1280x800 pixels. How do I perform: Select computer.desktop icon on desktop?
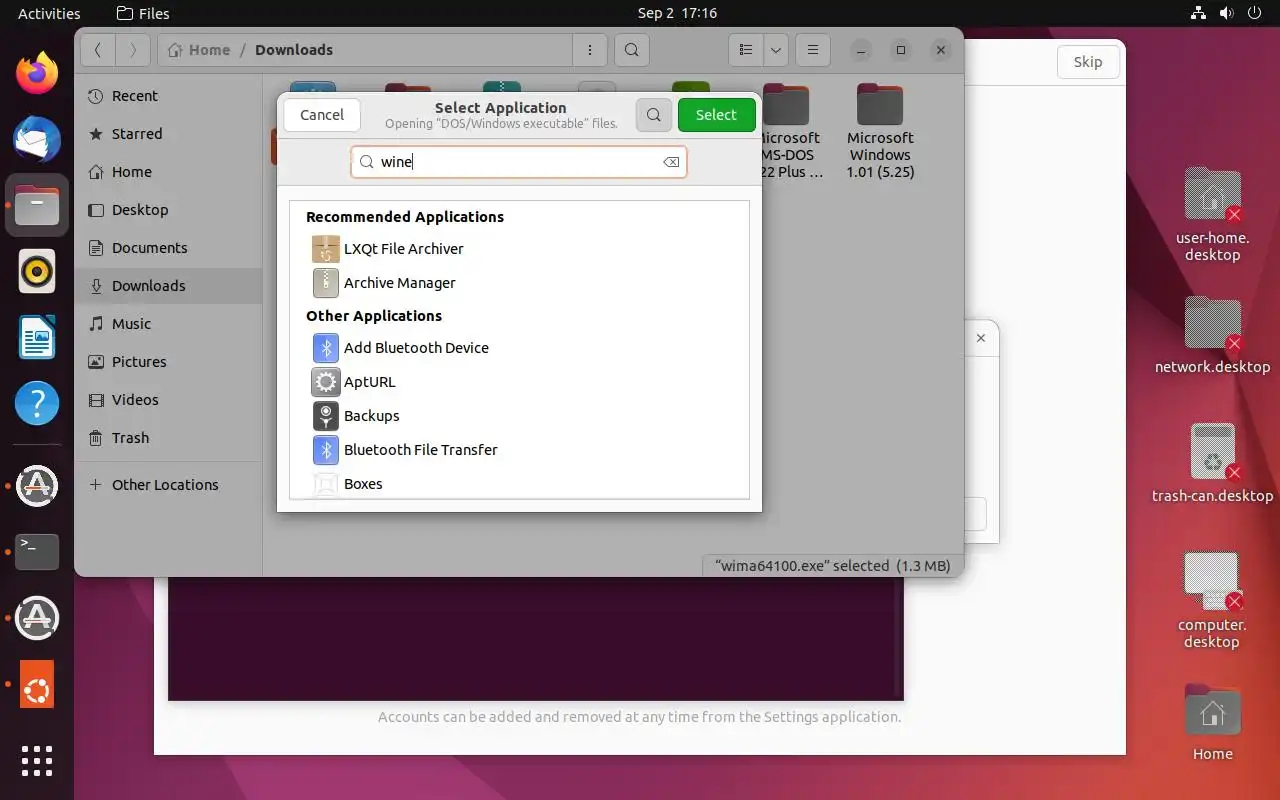coord(1212,600)
